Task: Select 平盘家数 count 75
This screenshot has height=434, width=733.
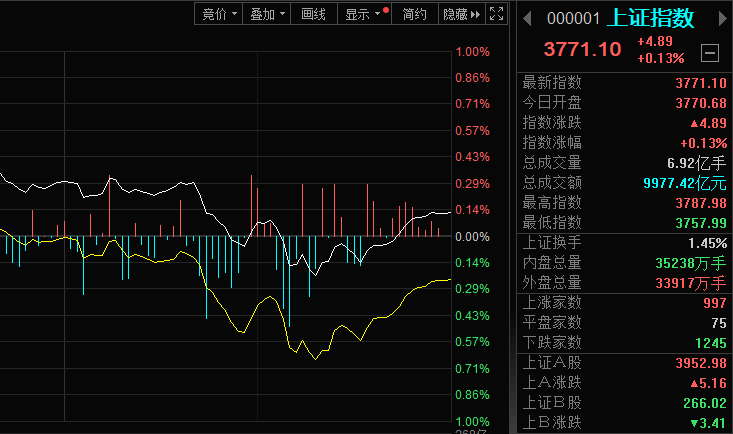Action: point(719,323)
